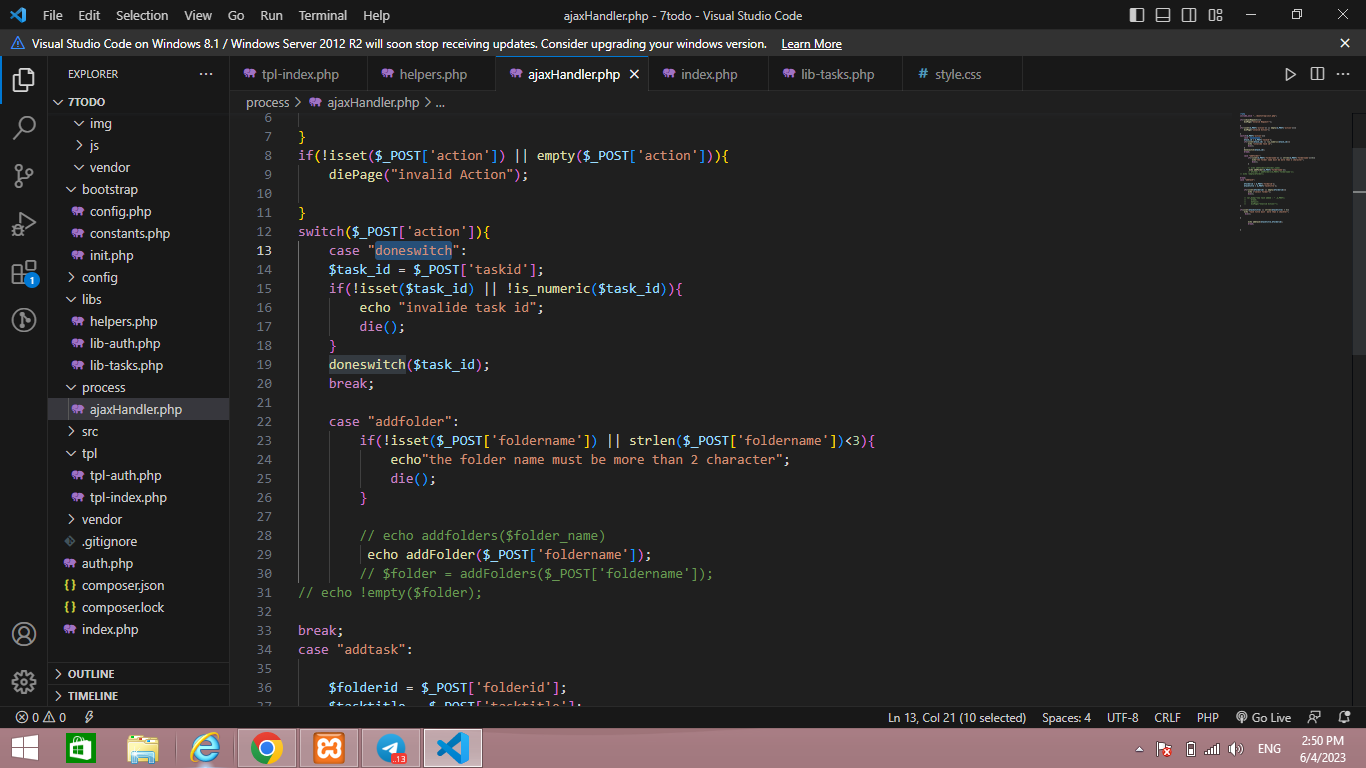Open File Explorer from the taskbar

(x=143, y=748)
